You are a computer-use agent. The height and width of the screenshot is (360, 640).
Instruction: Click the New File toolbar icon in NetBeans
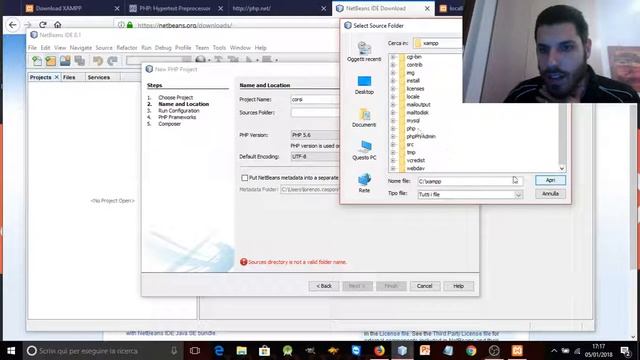click(x=37, y=61)
